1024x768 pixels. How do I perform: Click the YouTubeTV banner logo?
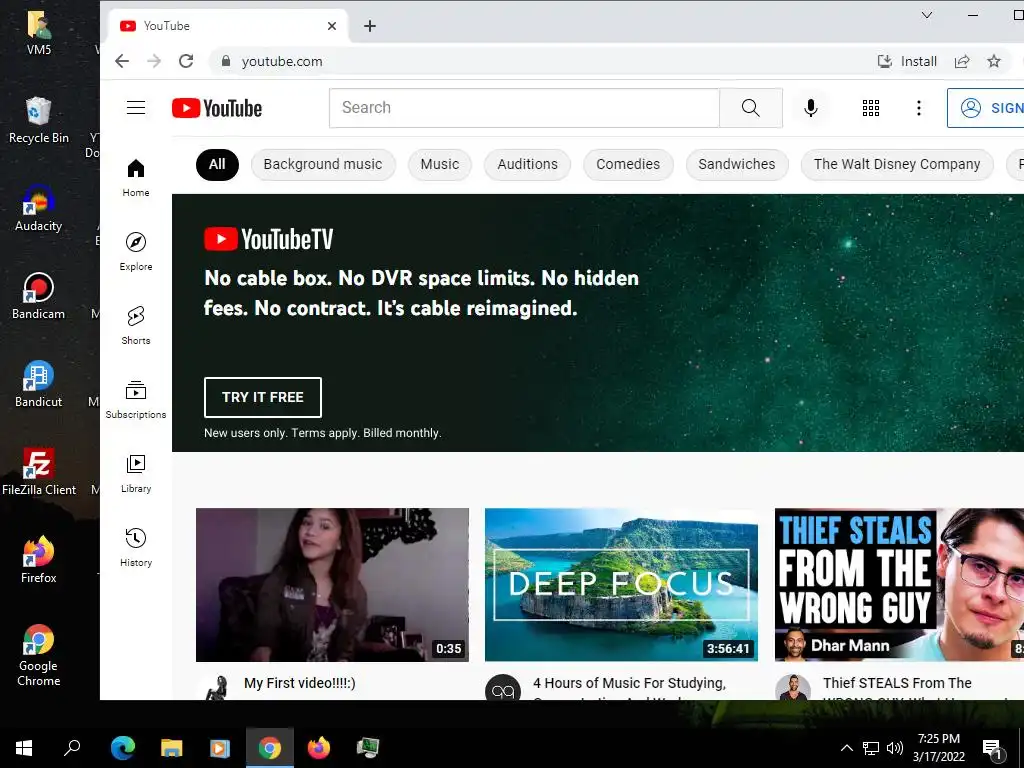tap(268, 239)
